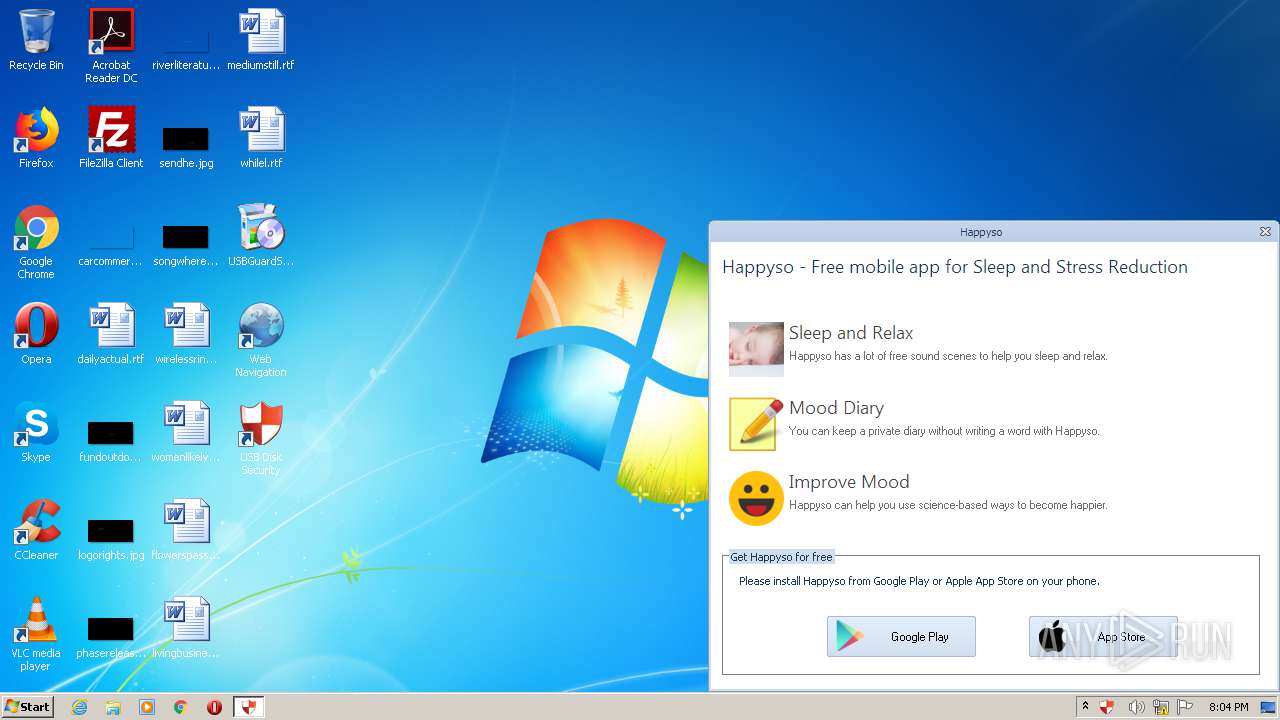Click the volume speaker tray icon

(1136, 707)
